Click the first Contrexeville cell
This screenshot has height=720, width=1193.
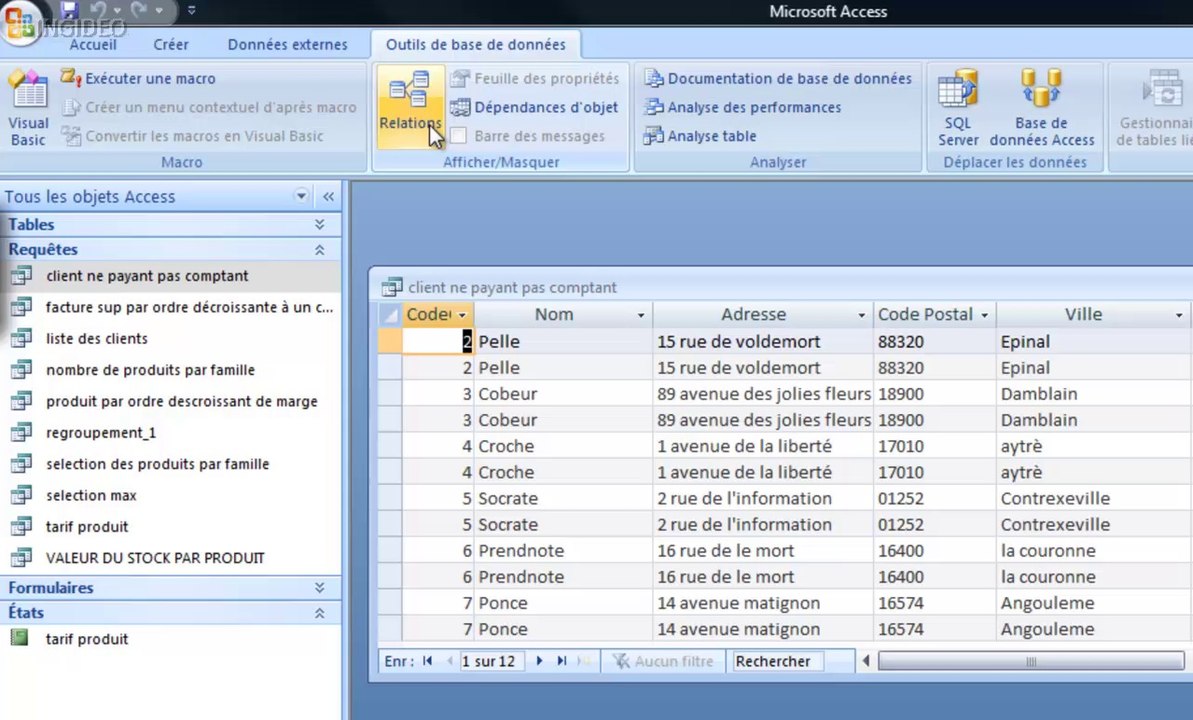[1094, 499]
